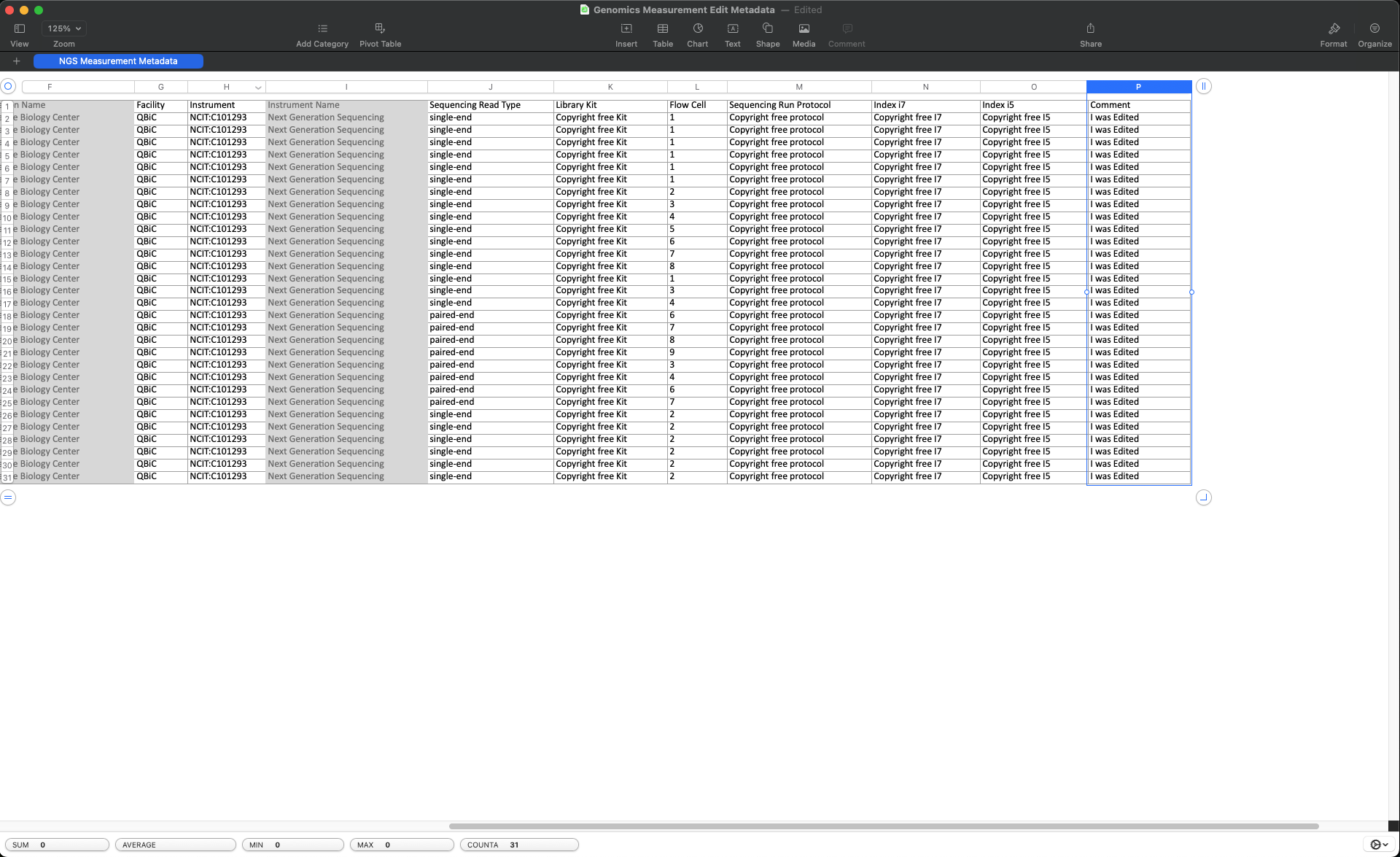The height and width of the screenshot is (857, 1400).
Task: Select the NGS Measurement Metadata sheet tab
Action: 118,61
